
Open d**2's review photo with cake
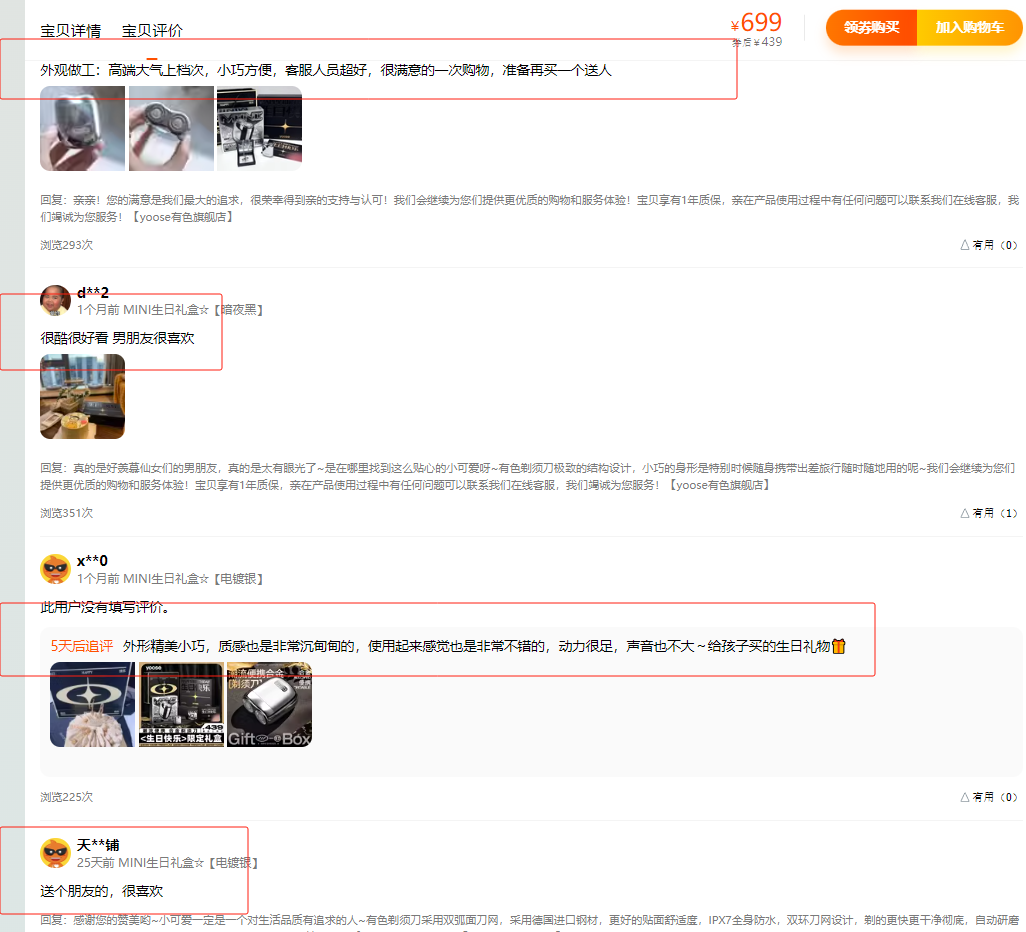82,397
